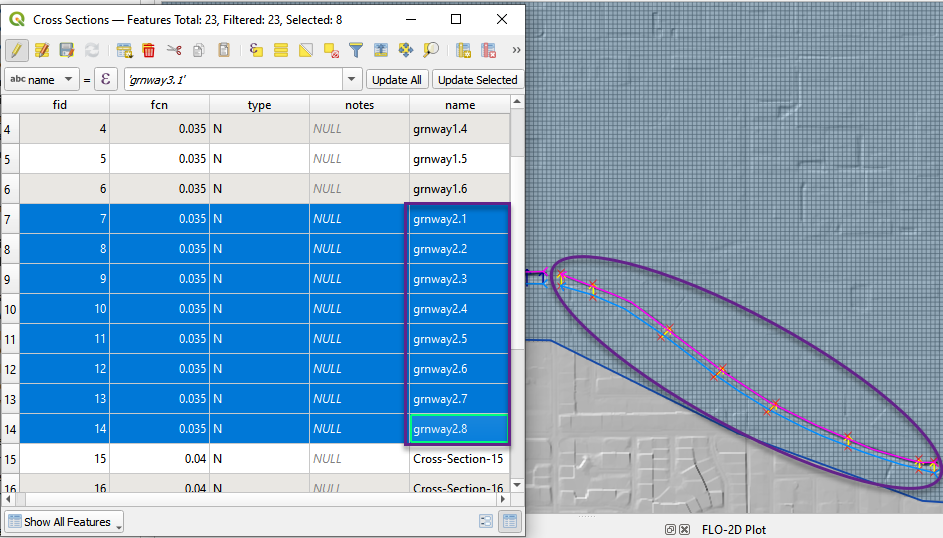Switch to form view
The width and height of the screenshot is (943, 538).
[486, 521]
